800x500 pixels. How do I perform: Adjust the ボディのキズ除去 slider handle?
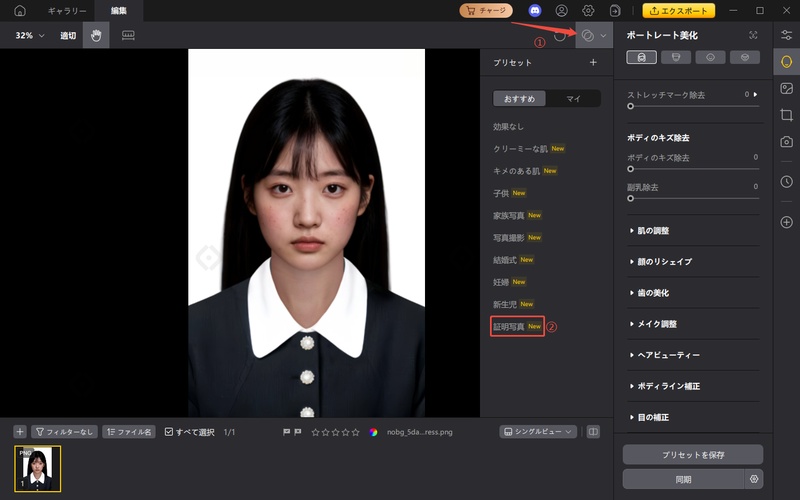[x=631, y=169]
